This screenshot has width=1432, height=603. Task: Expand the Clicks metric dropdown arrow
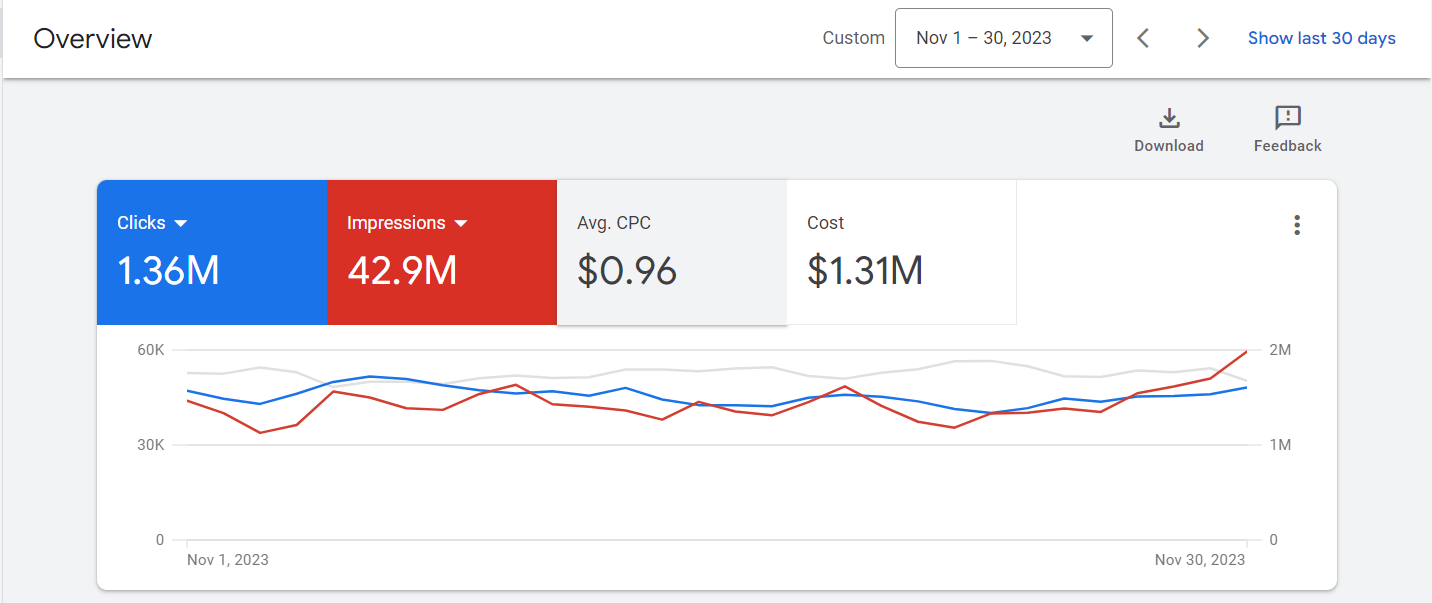[x=181, y=223]
